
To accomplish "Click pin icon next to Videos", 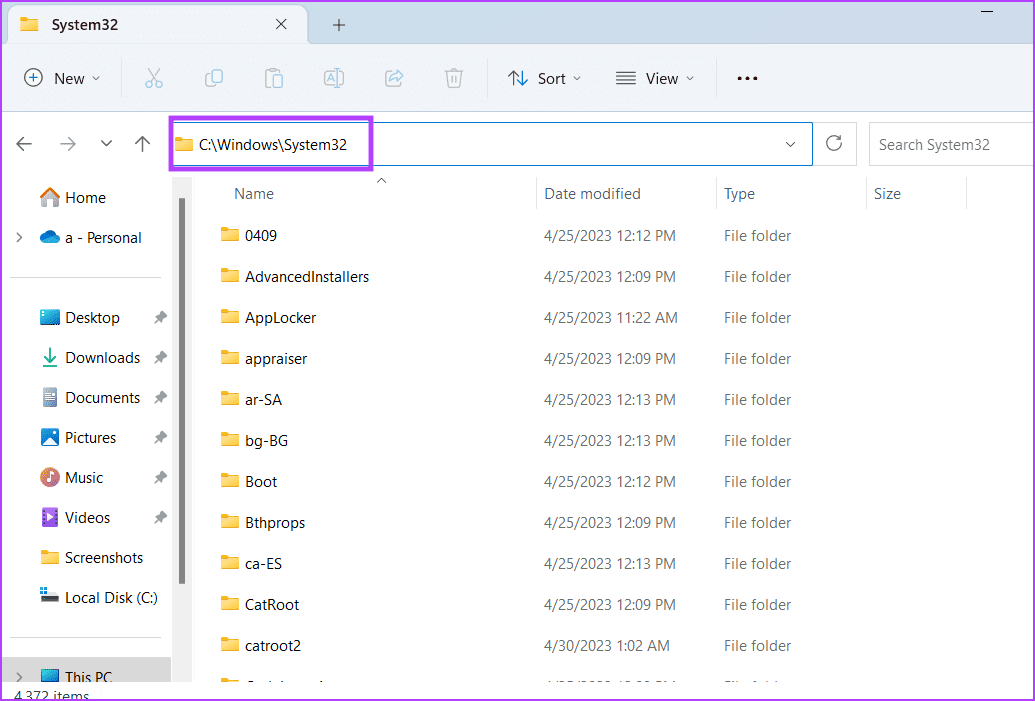I will 160,517.
